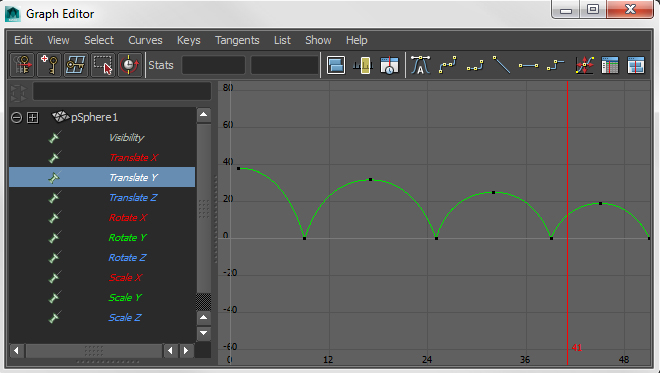660x373 pixels.
Task: Click the outliner scroll-down arrow at bottom
Action: click(x=204, y=333)
